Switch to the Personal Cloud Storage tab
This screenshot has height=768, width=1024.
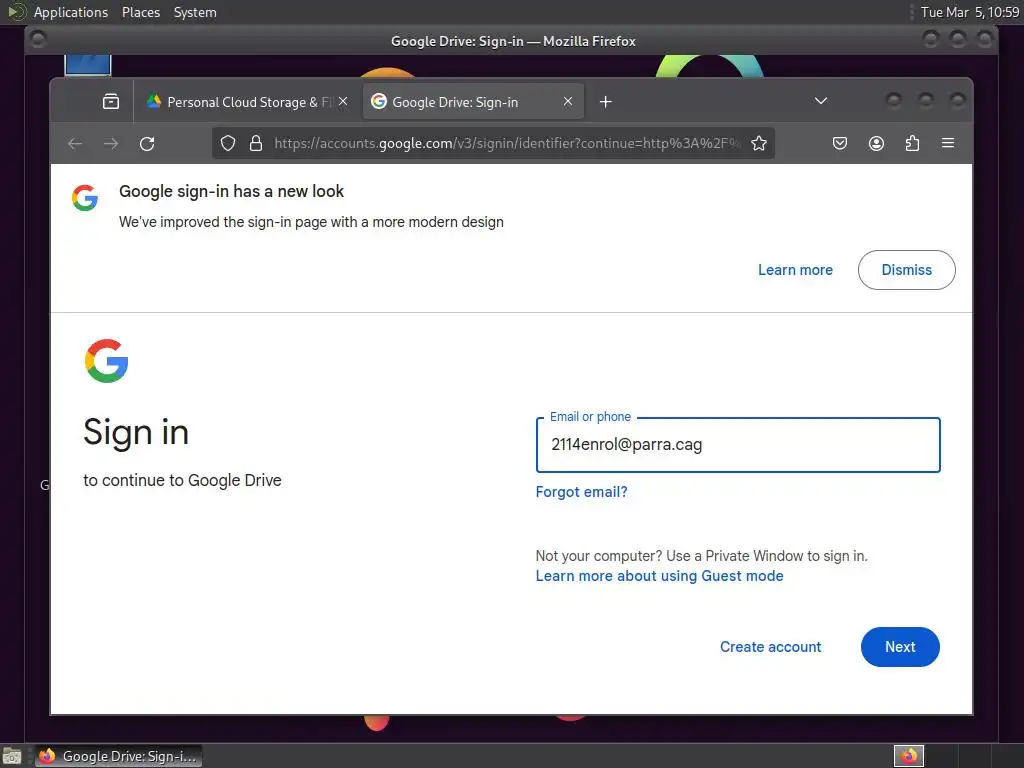tap(247, 102)
